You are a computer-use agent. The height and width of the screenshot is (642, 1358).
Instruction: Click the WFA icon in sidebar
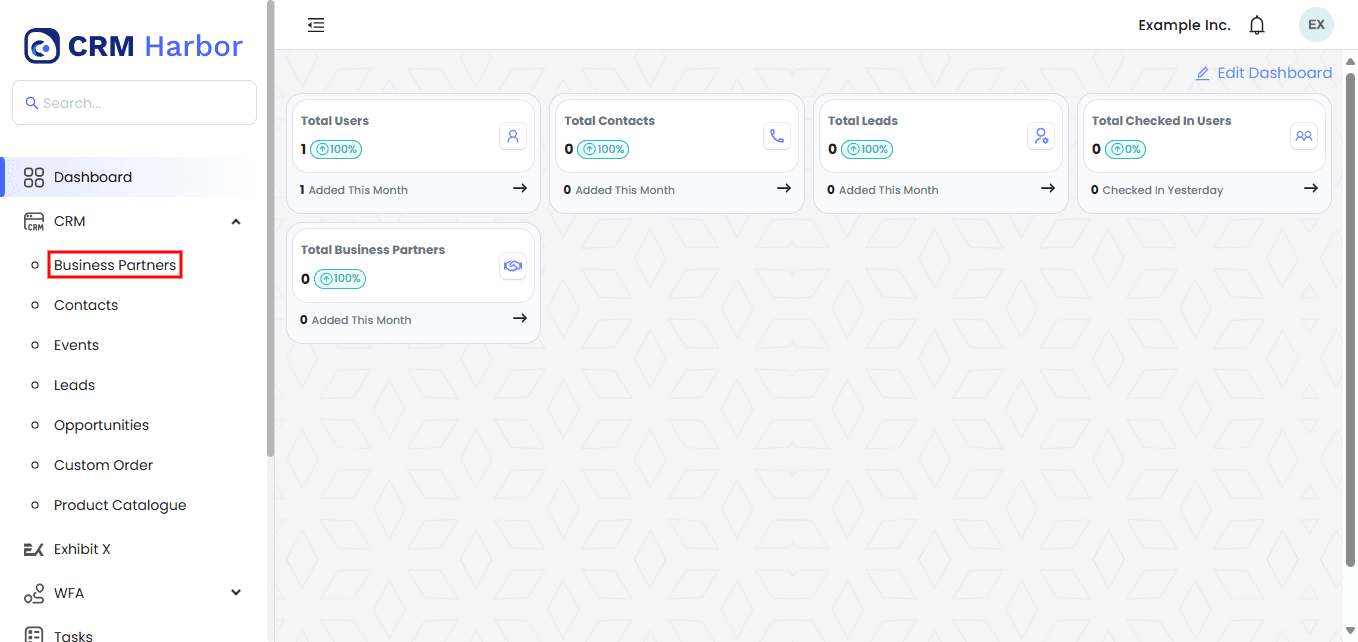pos(34,593)
